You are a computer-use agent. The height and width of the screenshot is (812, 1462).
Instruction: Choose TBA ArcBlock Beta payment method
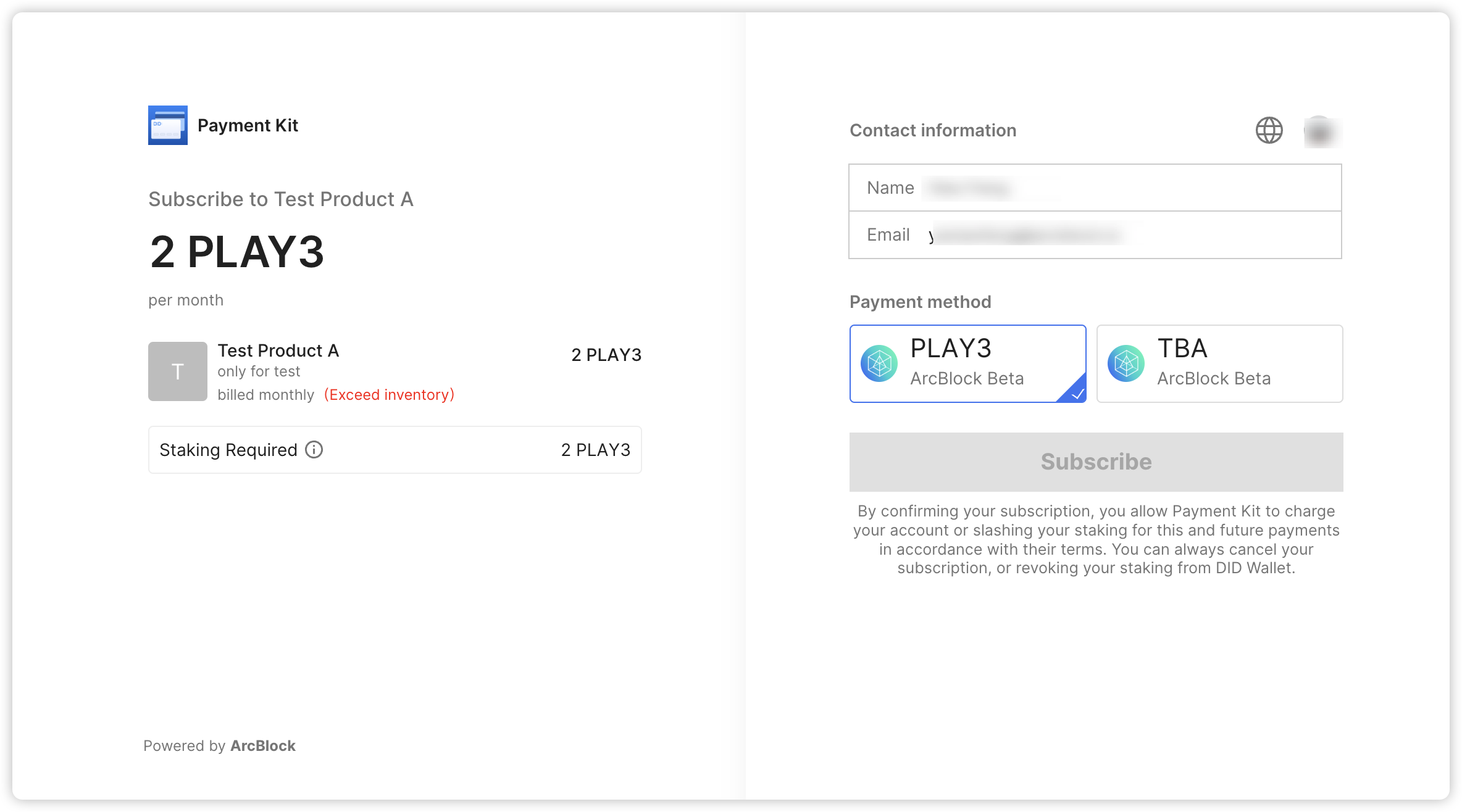(x=1219, y=363)
